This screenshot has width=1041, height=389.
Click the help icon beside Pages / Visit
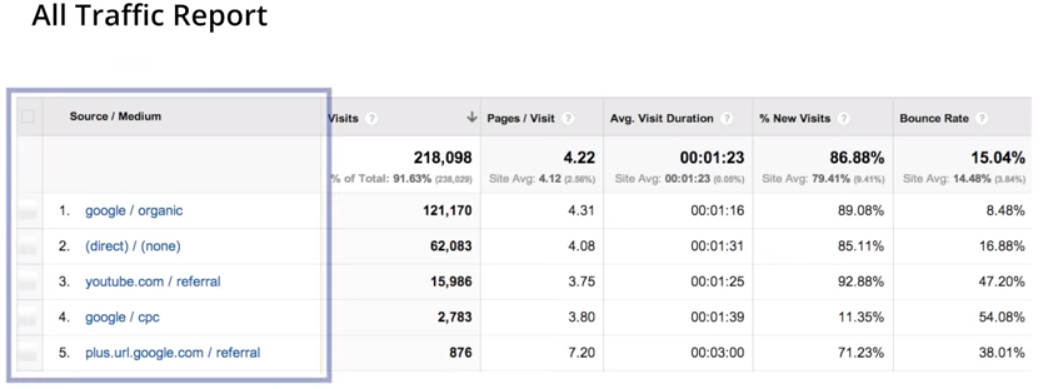[x=568, y=118]
